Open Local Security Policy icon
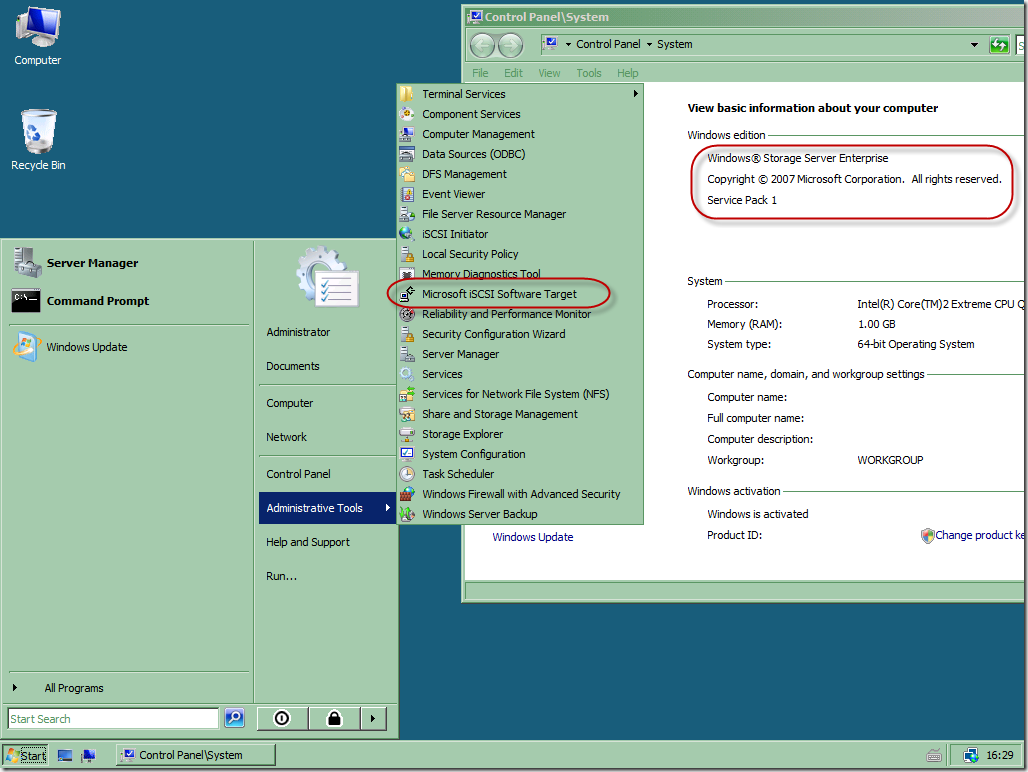The height and width of the screenshot is (772, 1028). tap(407, 254)
